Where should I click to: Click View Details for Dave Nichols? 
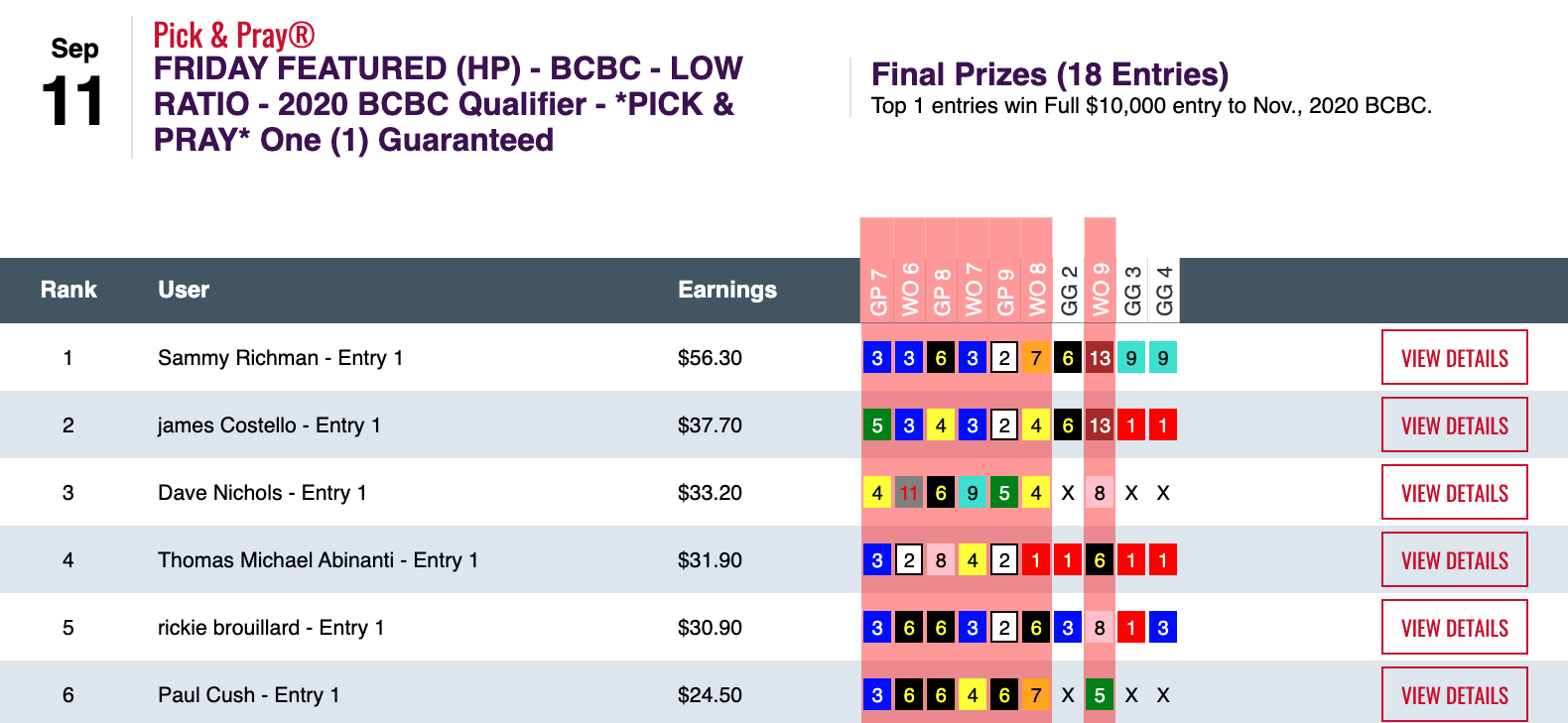pos(1454,493)
